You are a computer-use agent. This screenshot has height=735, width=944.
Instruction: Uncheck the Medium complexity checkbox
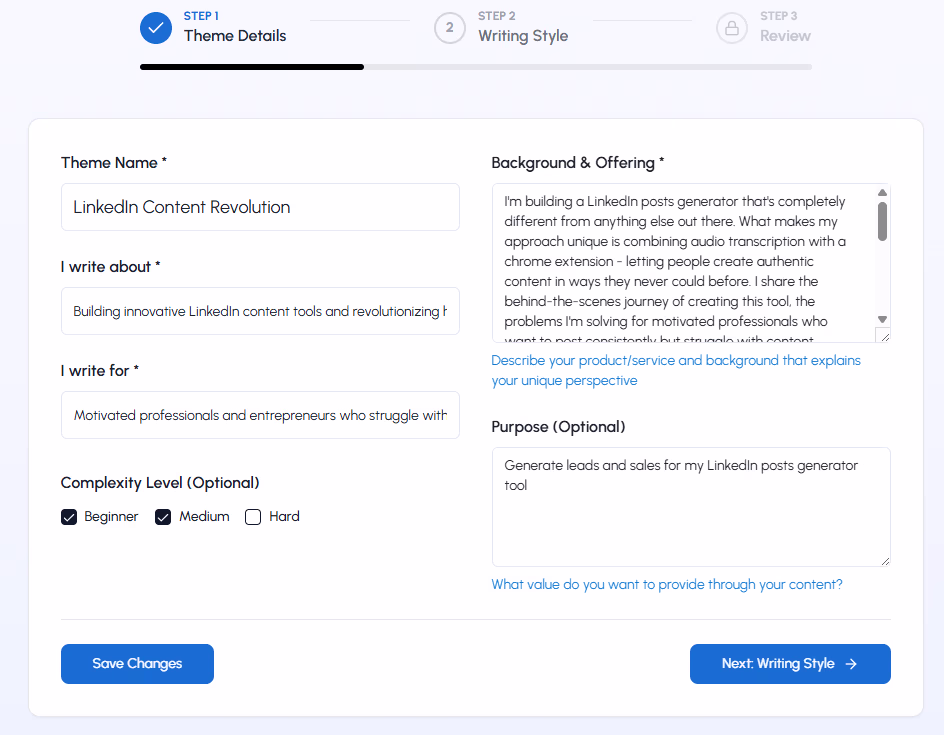[x=164, y=517]
